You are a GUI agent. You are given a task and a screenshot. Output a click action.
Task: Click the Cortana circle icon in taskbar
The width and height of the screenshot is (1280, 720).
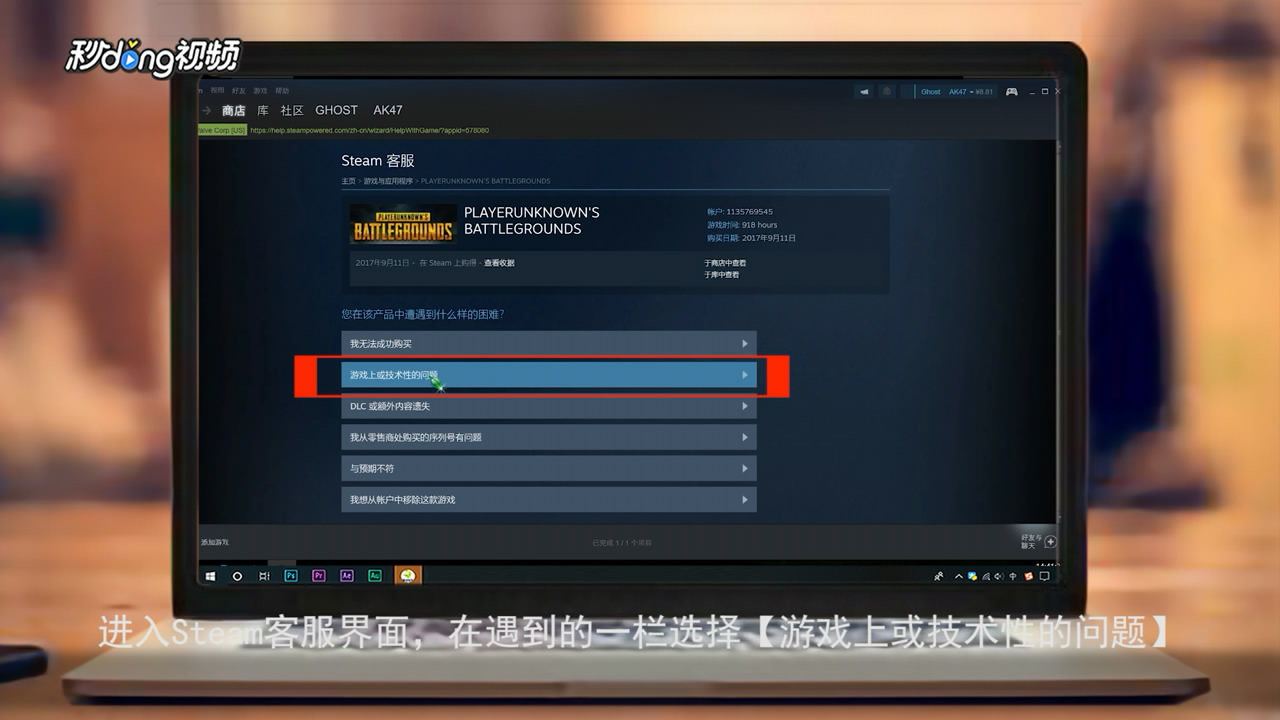coord(237,576)
